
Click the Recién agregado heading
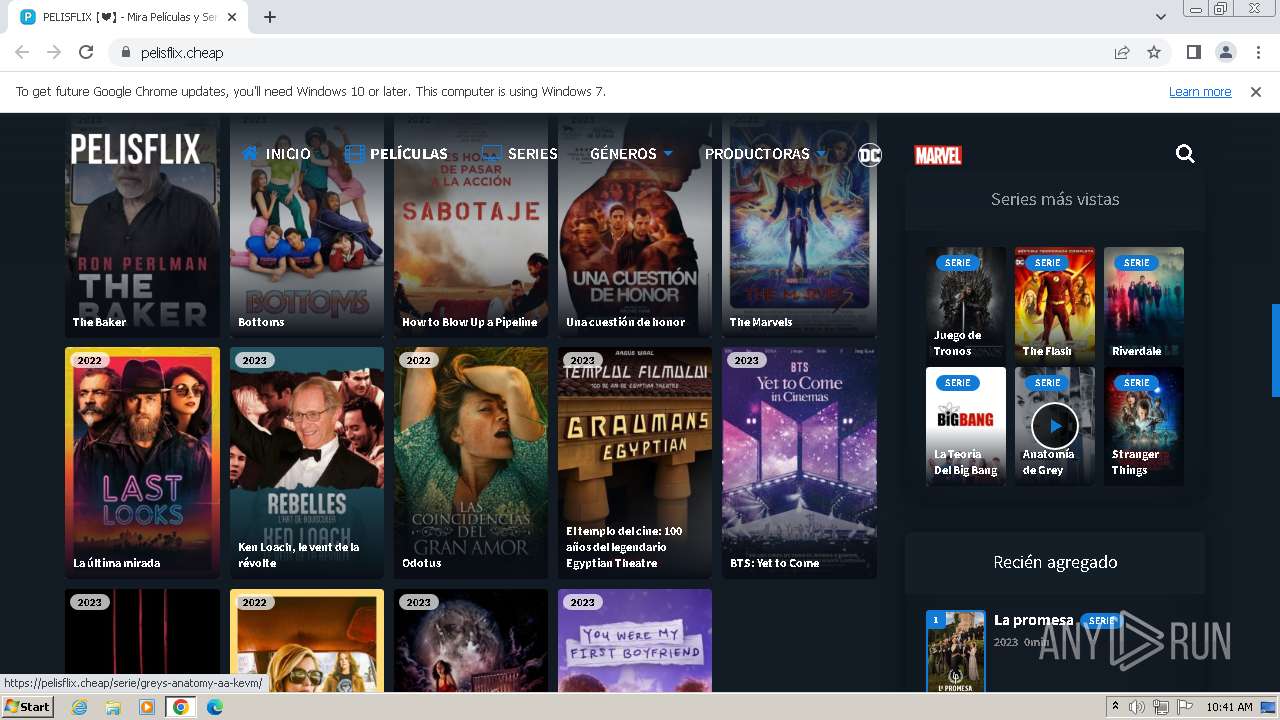[x=1055, y=562]
